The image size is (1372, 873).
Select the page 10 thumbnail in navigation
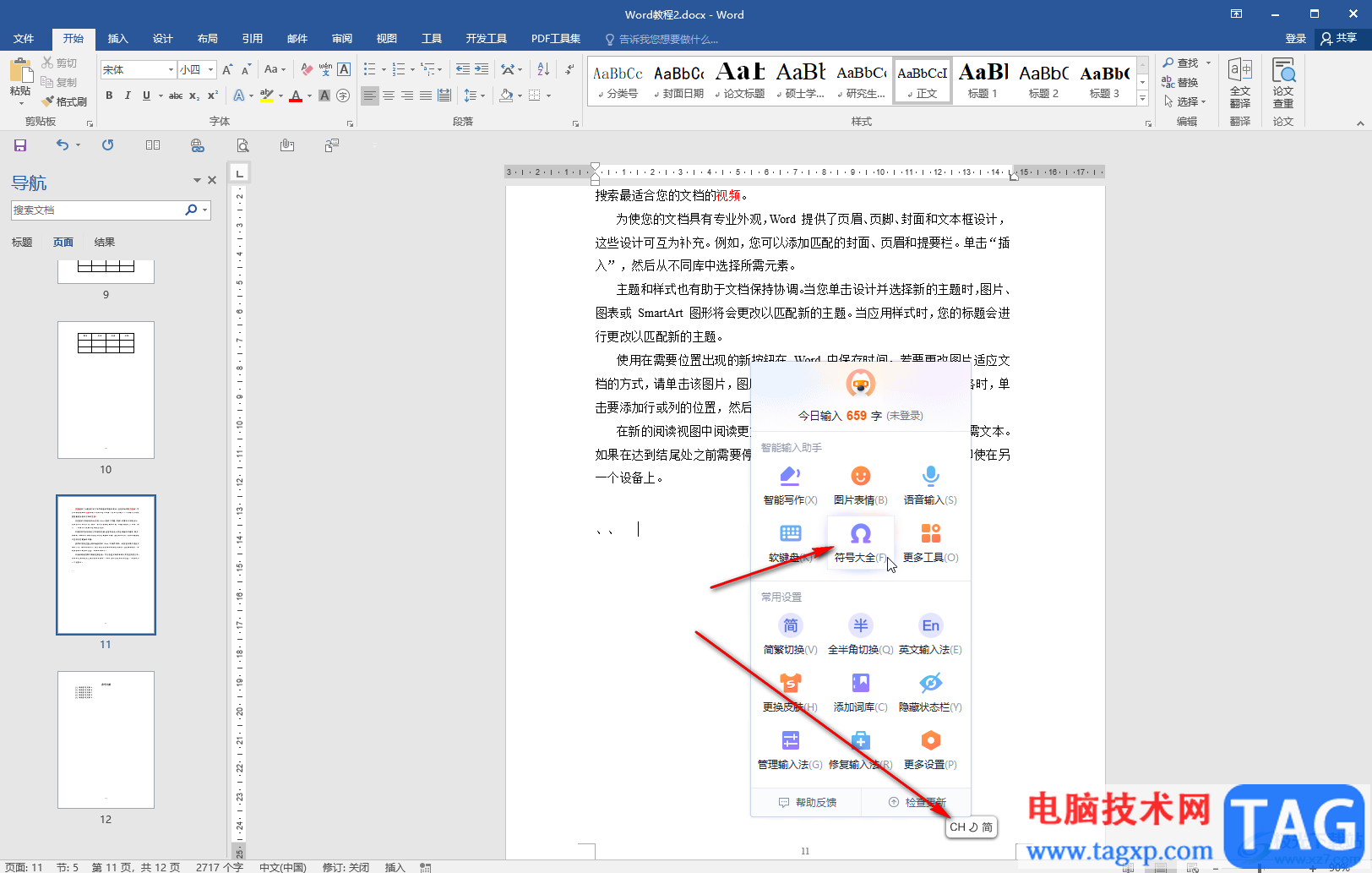106,390
